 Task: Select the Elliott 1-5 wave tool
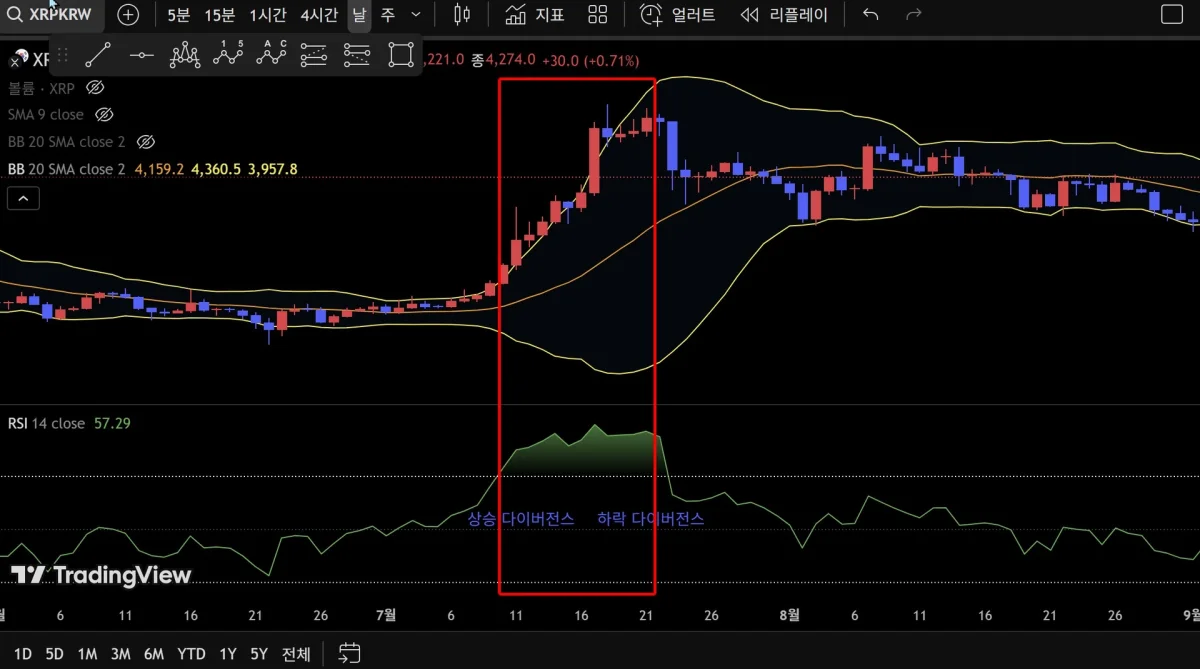228,55
